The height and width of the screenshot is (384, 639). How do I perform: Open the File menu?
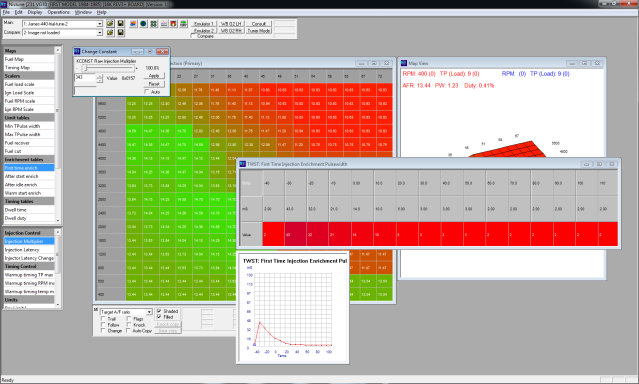(x=6, y=12)
